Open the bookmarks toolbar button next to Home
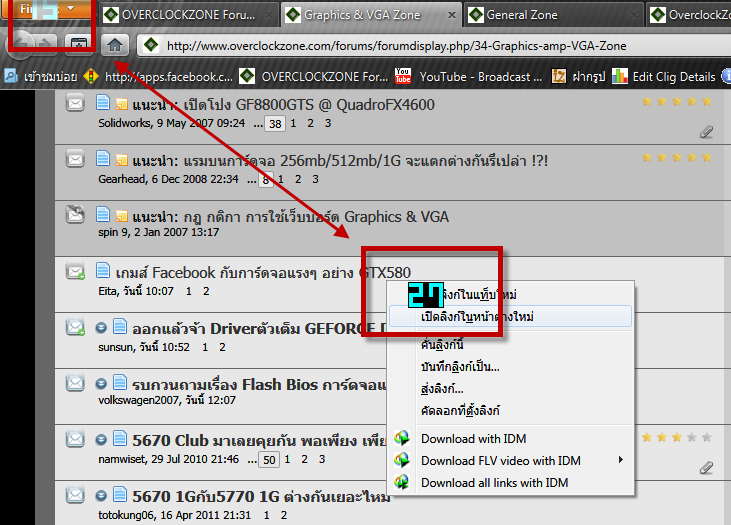Screen dimensions: 731x525 (78, 45)
